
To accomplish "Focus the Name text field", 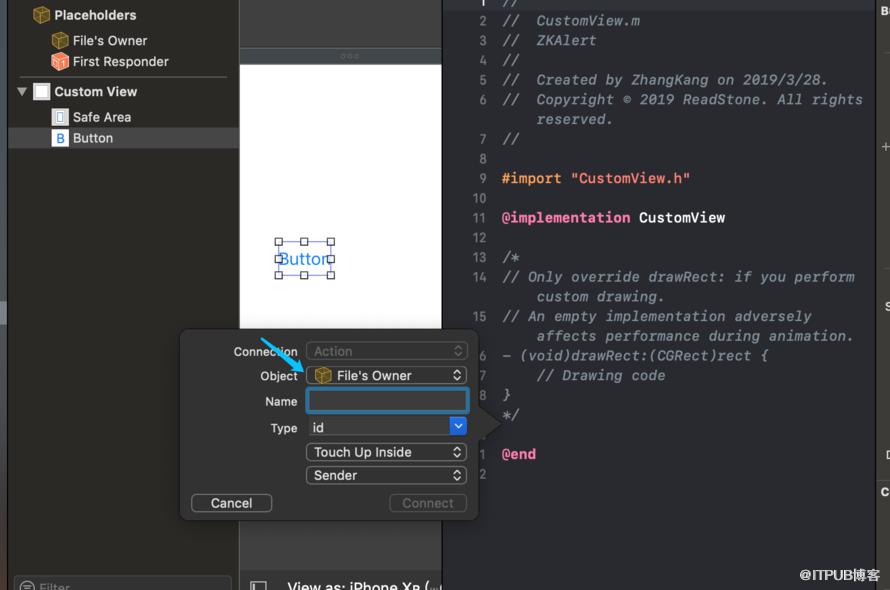I will click(388, 401).
